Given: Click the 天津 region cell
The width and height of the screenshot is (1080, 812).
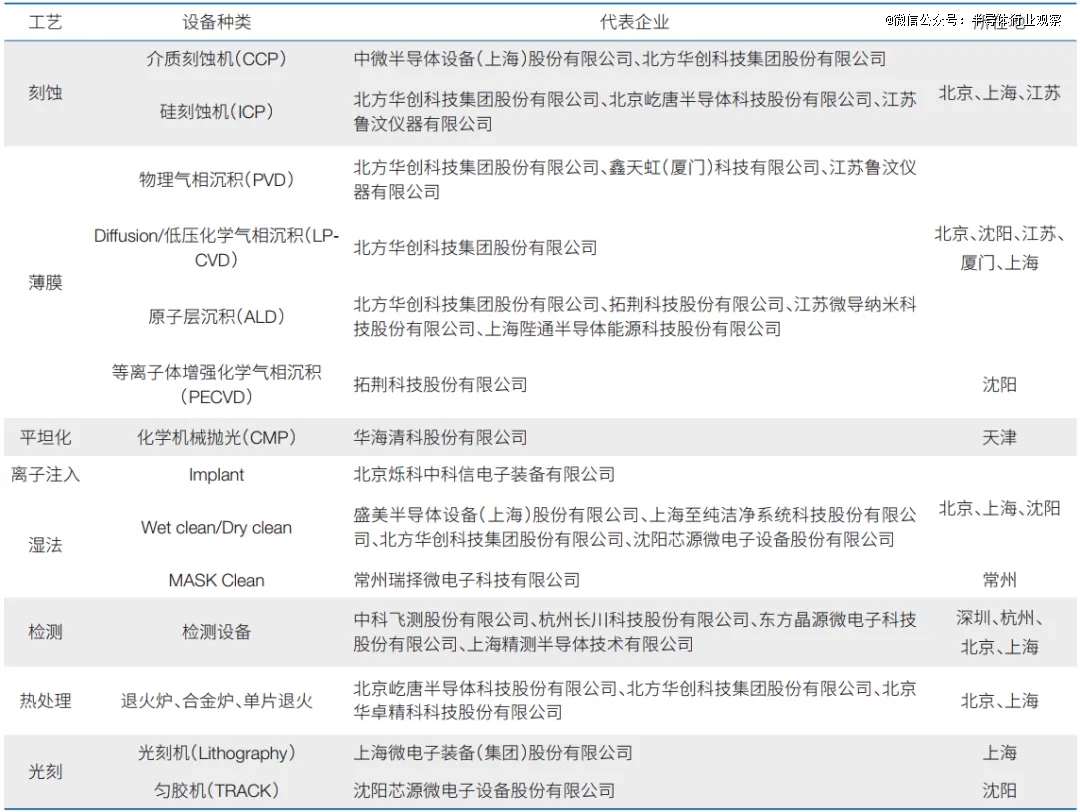Looking at the screenshot, I should [x=999, y=437].
